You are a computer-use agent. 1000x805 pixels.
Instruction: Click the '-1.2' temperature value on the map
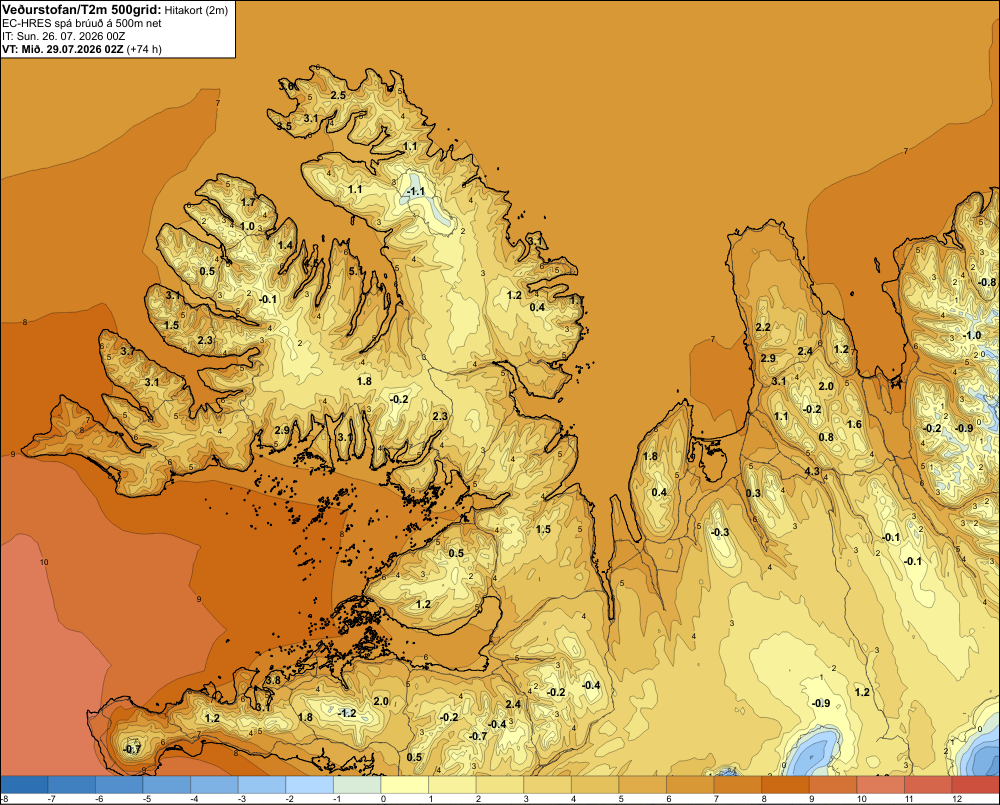point(347,713)
